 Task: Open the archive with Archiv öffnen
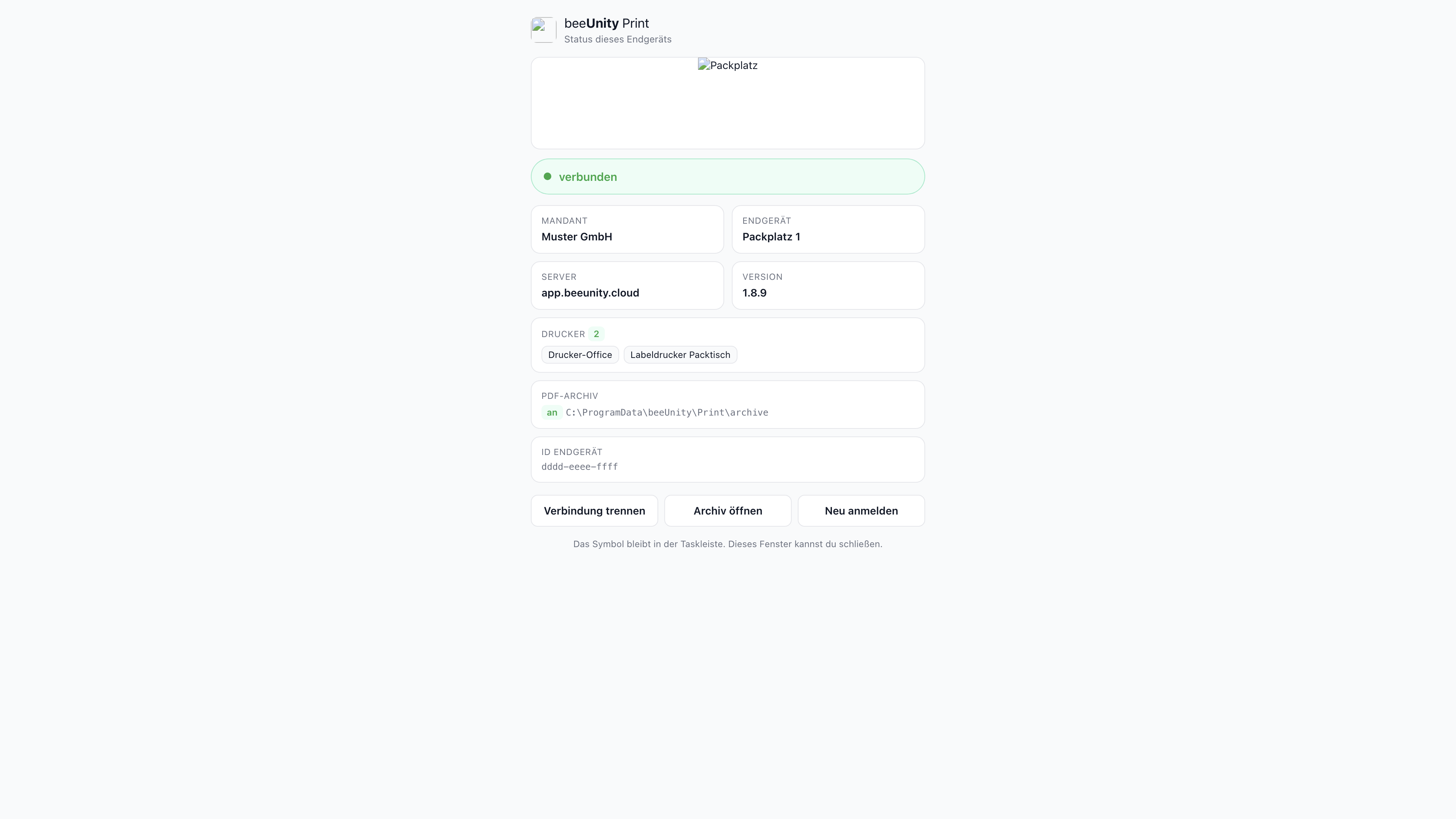(x=728, y=511)
